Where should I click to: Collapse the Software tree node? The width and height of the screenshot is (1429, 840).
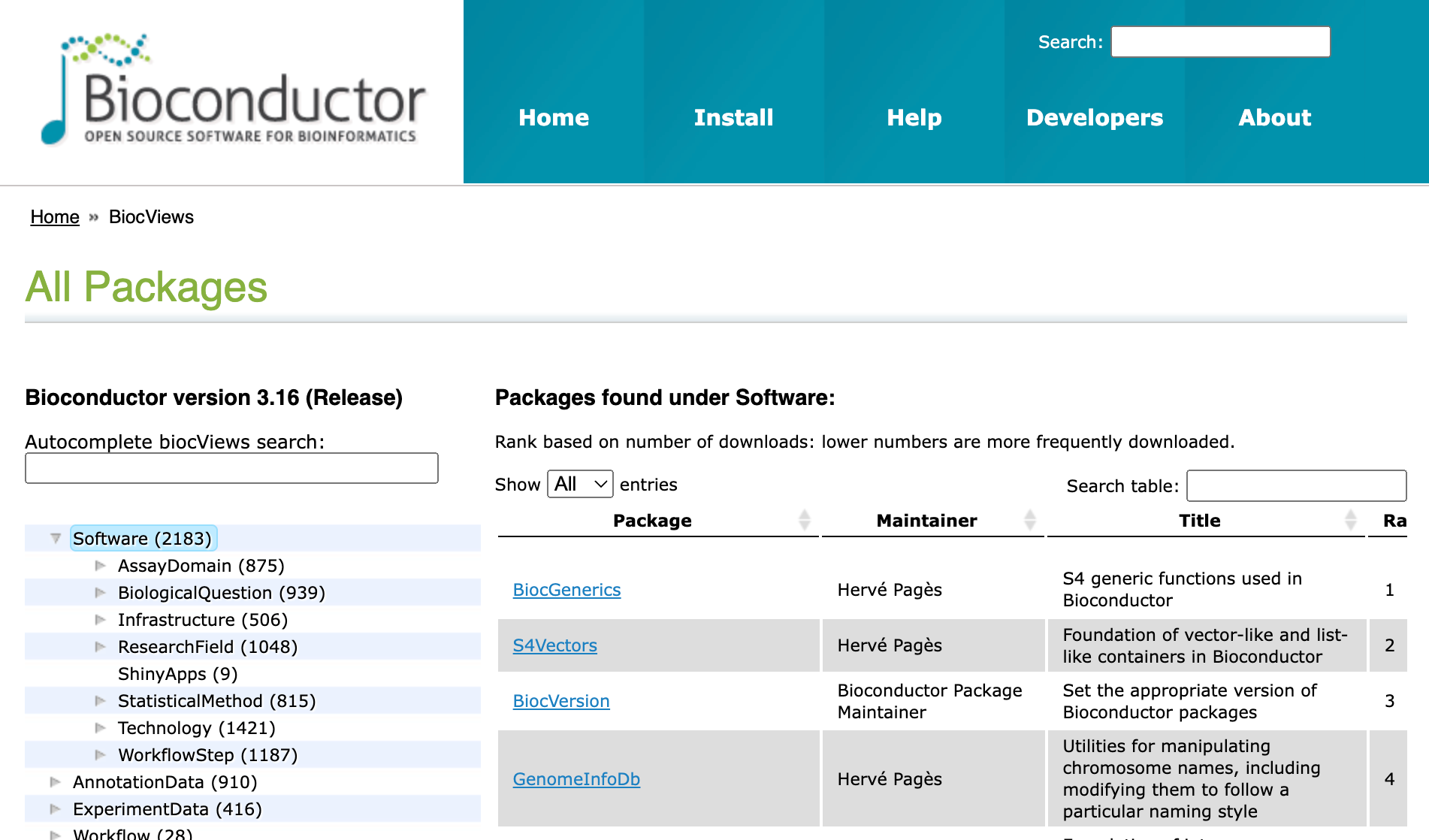[56, 538]
